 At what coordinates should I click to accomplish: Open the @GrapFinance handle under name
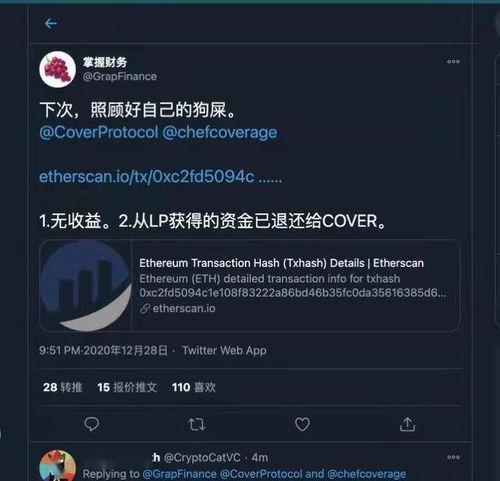point(120,77)
